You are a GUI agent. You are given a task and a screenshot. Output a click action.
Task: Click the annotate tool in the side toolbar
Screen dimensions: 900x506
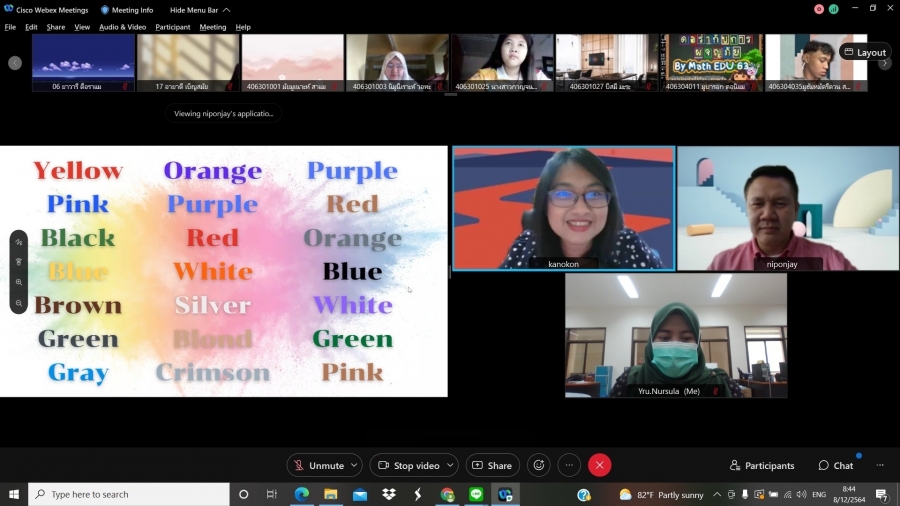(x=19, y=241)
